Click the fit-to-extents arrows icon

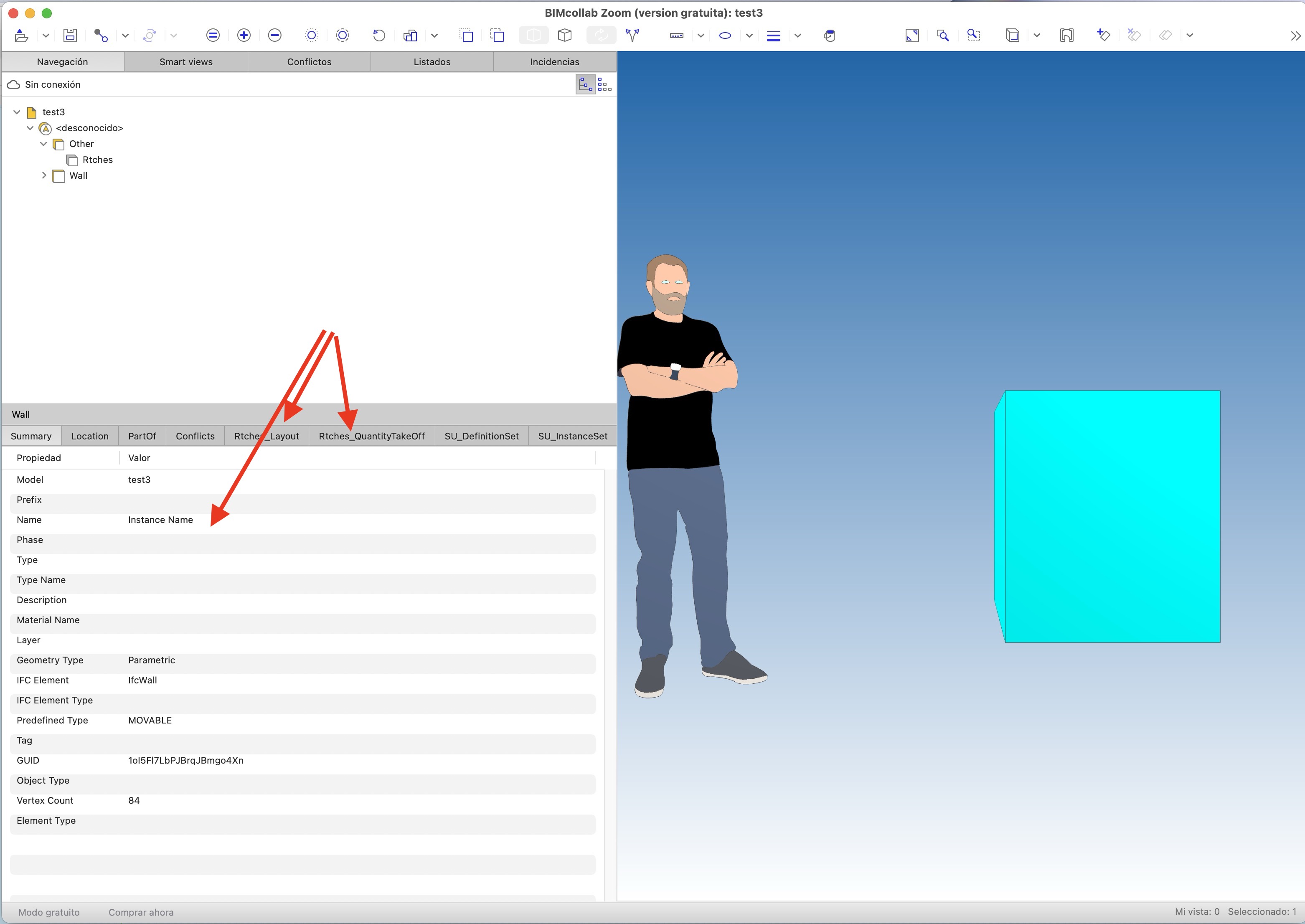(912, 35)
